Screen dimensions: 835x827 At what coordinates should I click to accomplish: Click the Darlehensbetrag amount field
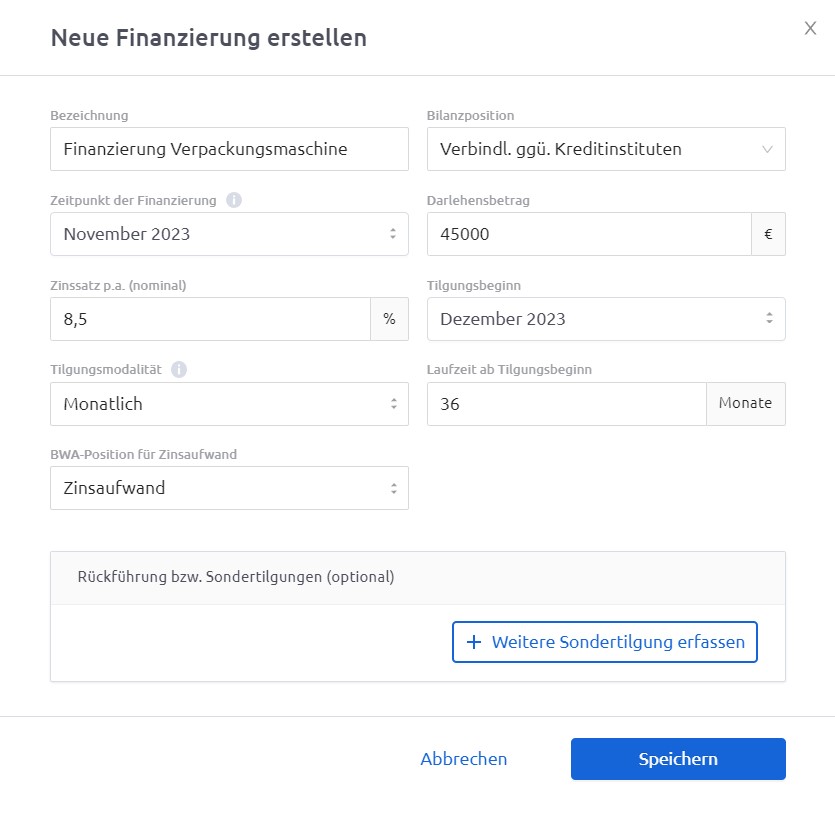point(589,234)
